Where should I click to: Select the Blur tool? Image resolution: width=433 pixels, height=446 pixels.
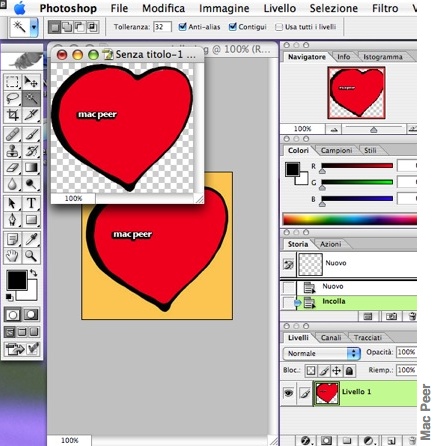point(13,184)
